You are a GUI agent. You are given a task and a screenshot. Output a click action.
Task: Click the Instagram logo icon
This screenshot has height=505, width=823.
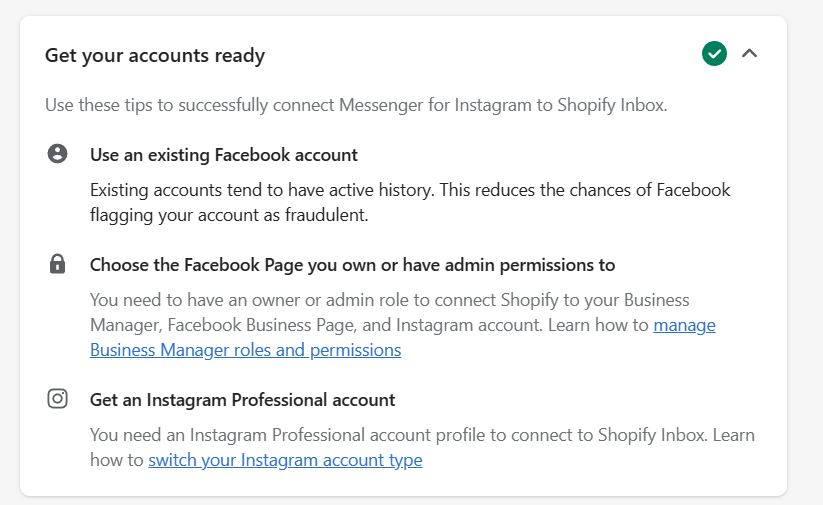[57, 398]
